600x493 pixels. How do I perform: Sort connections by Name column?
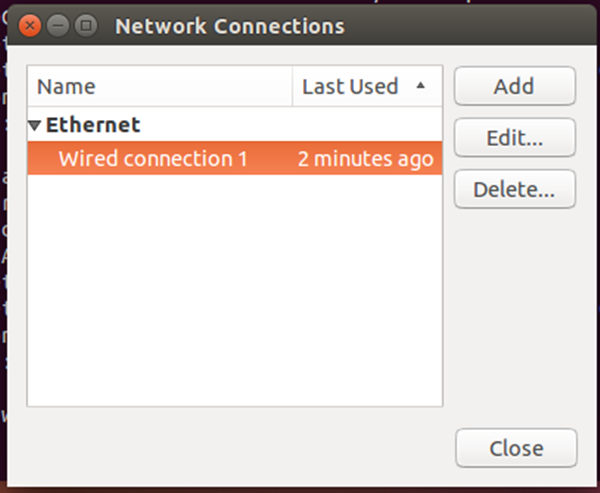160,86
